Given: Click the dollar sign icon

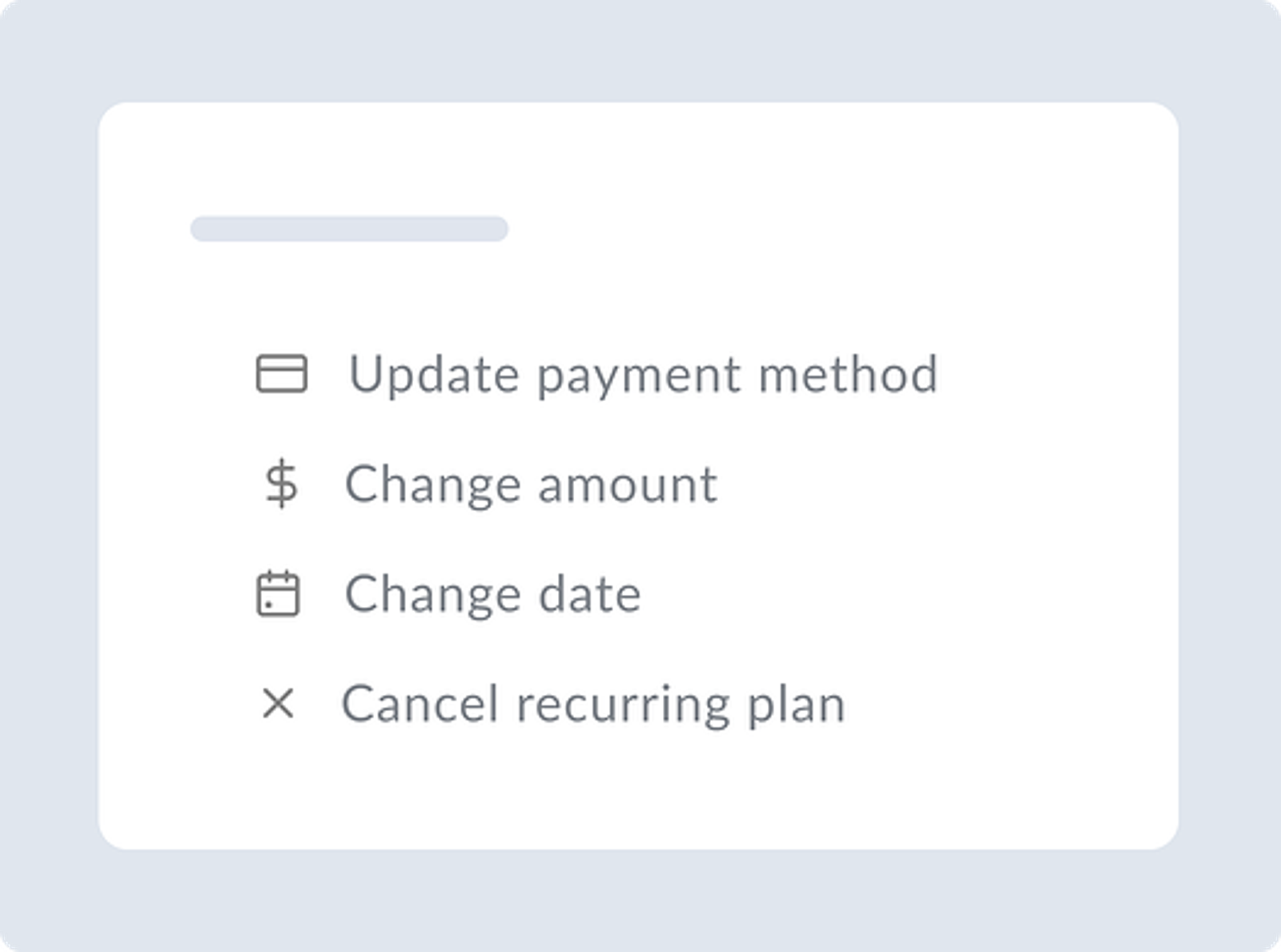Looking at the screenshot, I should 281,484.
